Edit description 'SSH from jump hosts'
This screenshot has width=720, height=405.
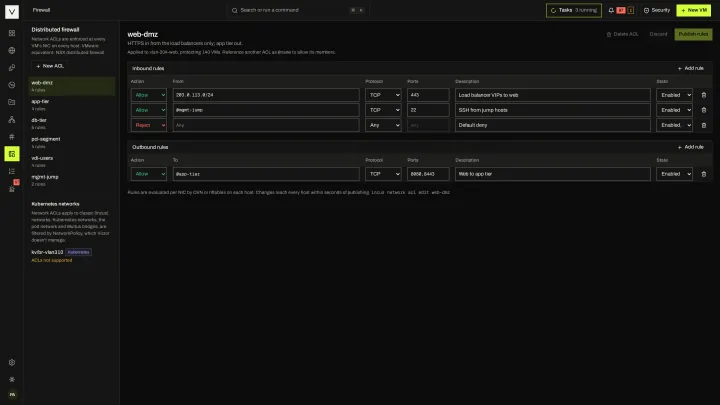coord(553,110)
